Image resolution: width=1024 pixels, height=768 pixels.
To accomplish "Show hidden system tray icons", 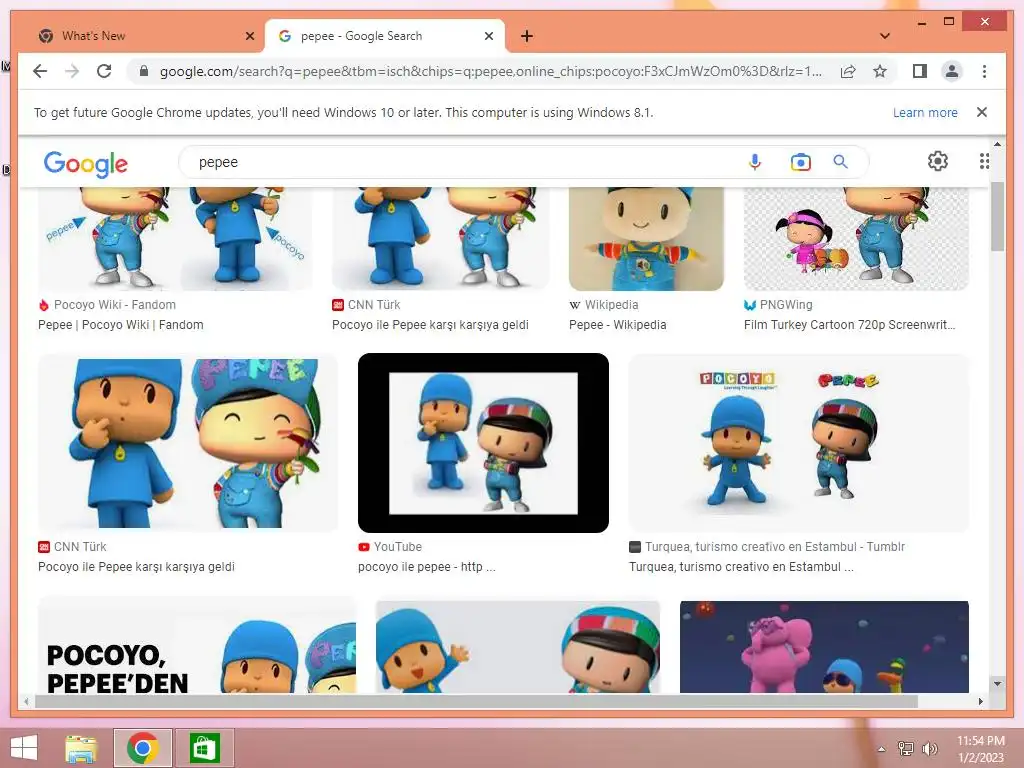I will [882, 749].
